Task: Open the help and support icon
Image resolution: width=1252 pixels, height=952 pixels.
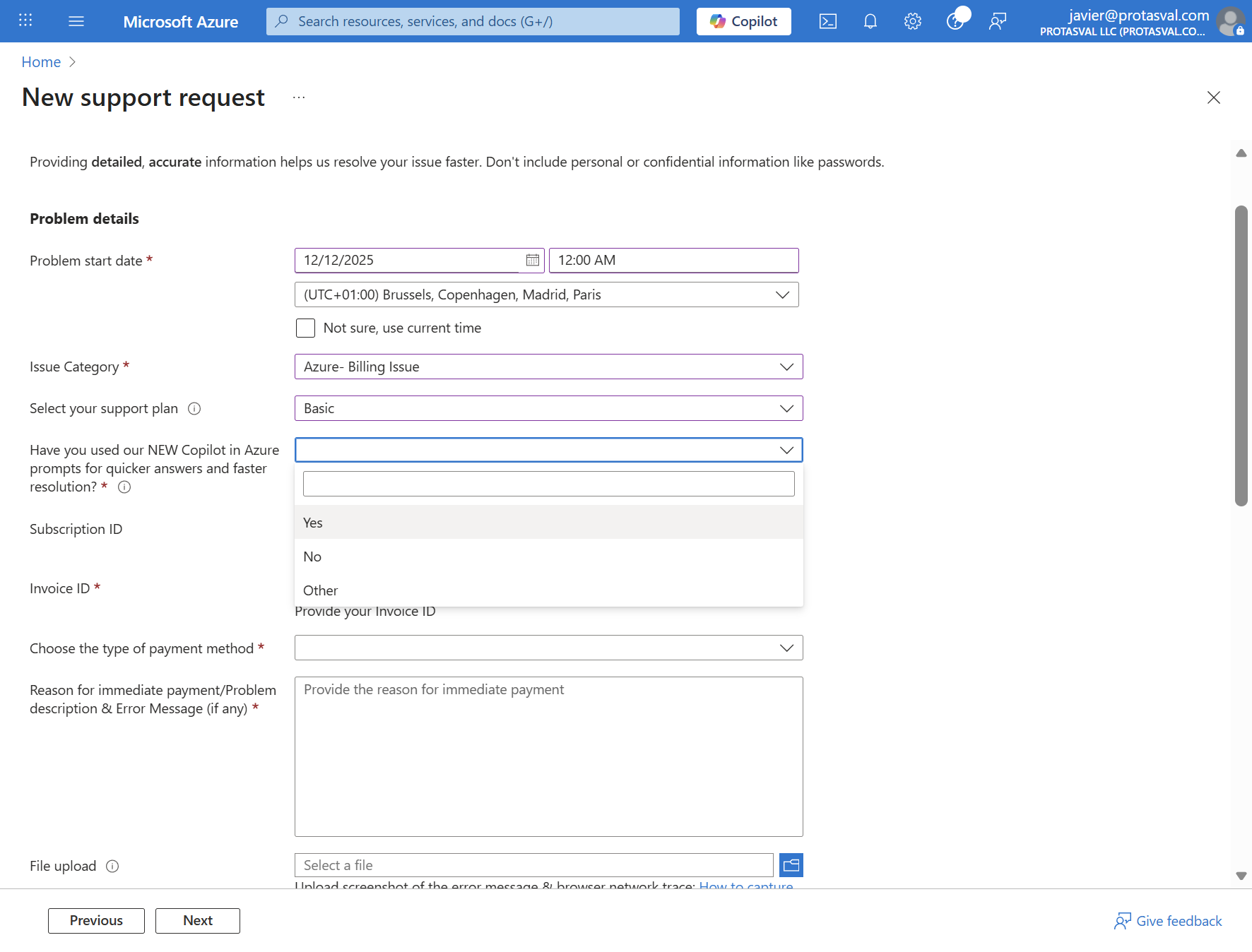Action: (955, 21)
